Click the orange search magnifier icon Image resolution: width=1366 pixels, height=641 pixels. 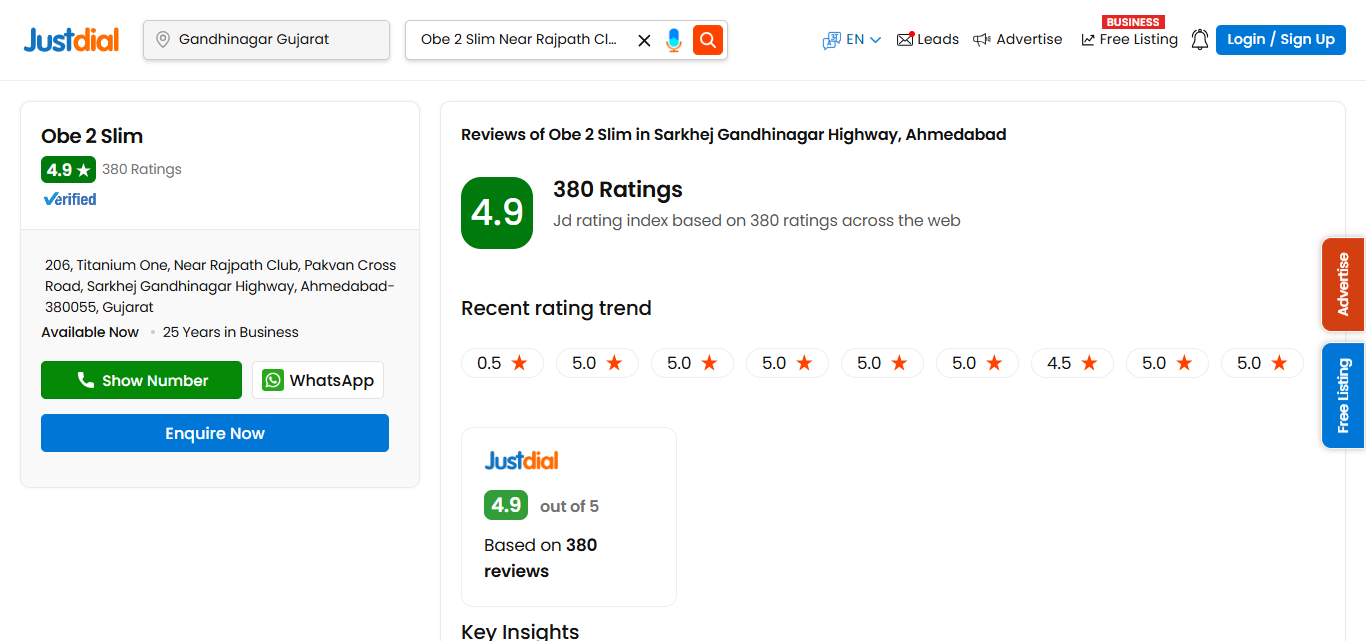[x=707, y=40]
